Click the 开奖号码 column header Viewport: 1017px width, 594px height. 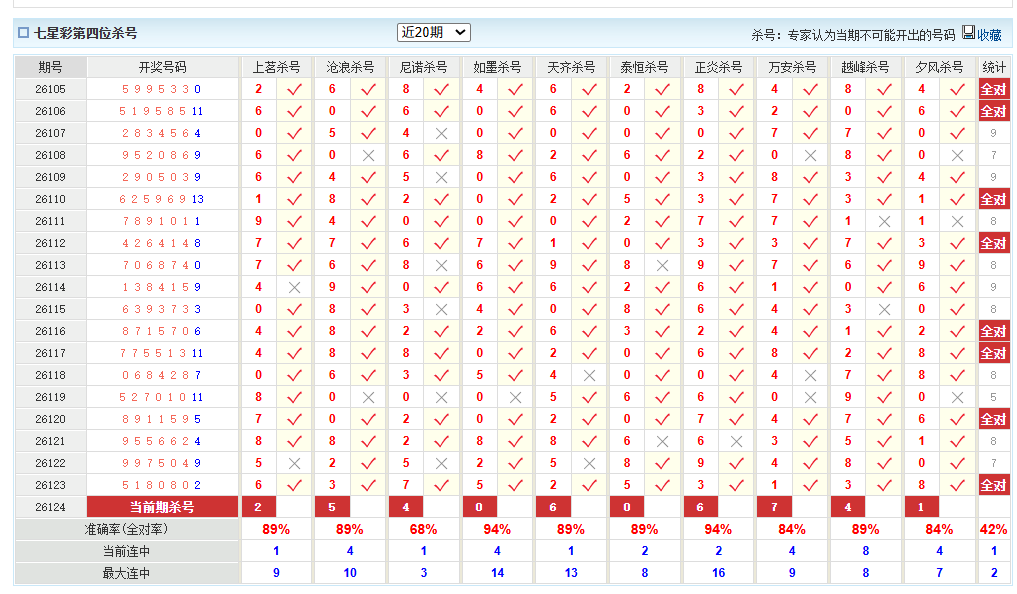(162, 67)
